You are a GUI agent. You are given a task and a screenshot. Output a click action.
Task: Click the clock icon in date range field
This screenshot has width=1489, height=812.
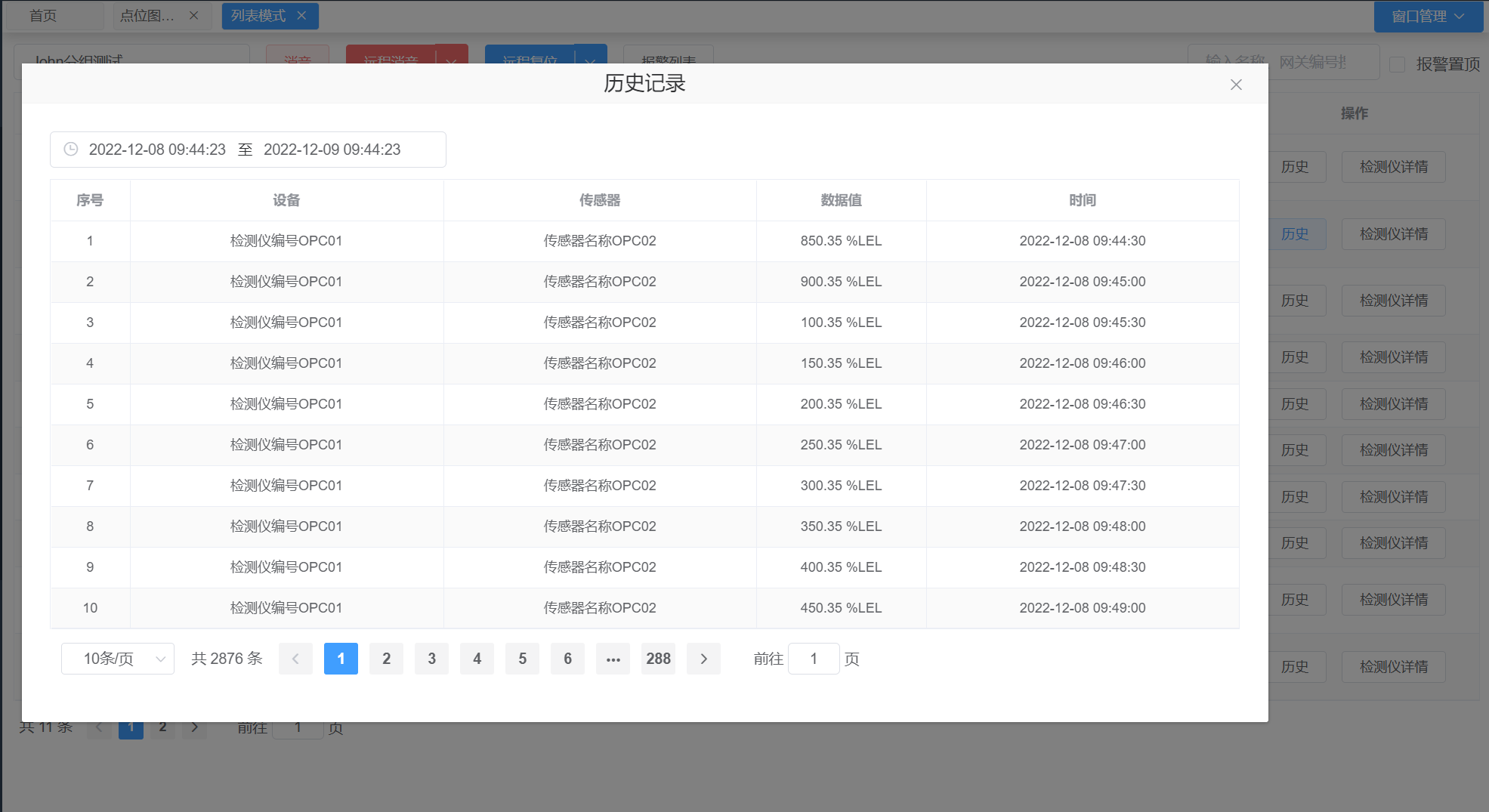coord(71,150)
